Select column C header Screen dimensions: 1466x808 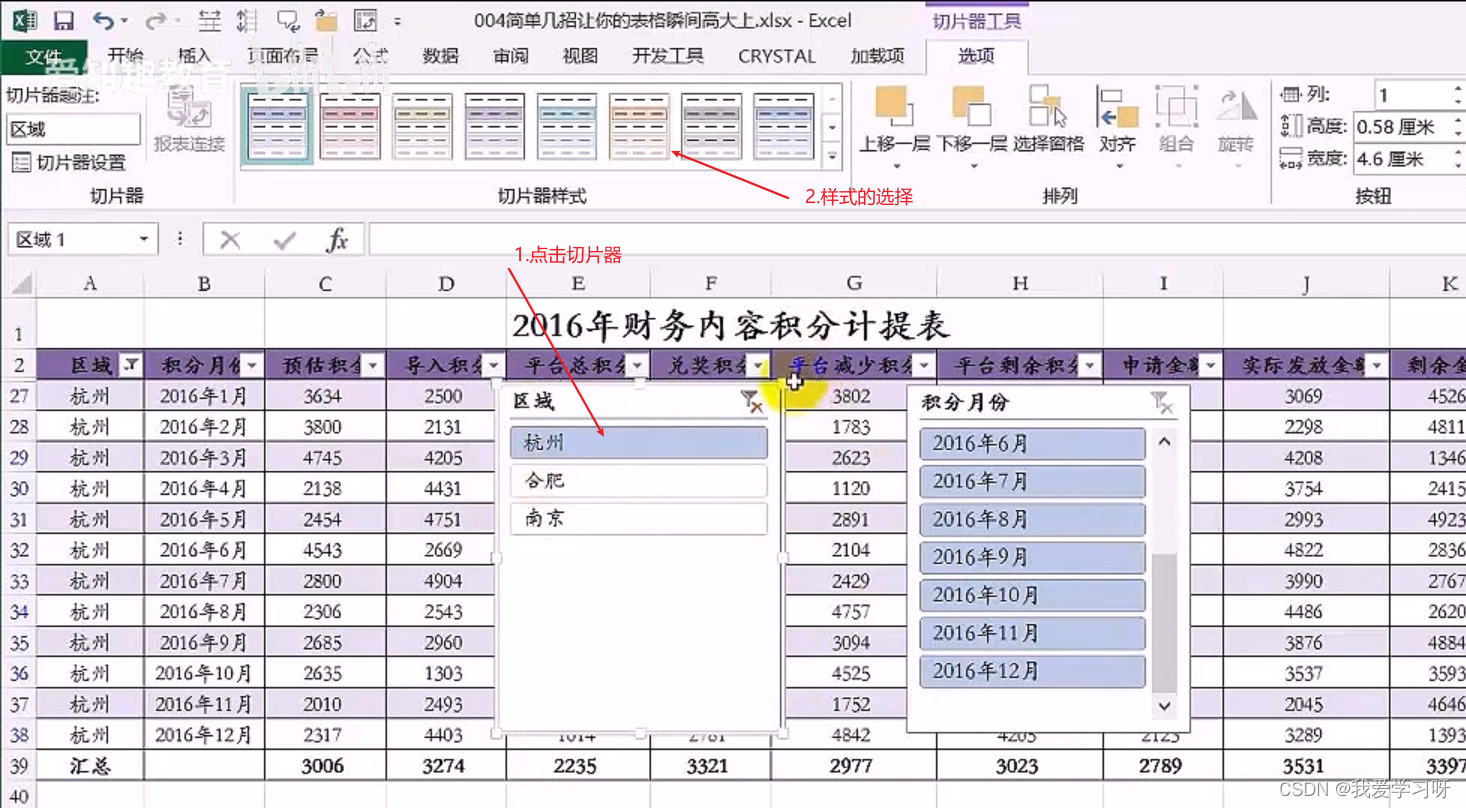(x=325, y=284)
